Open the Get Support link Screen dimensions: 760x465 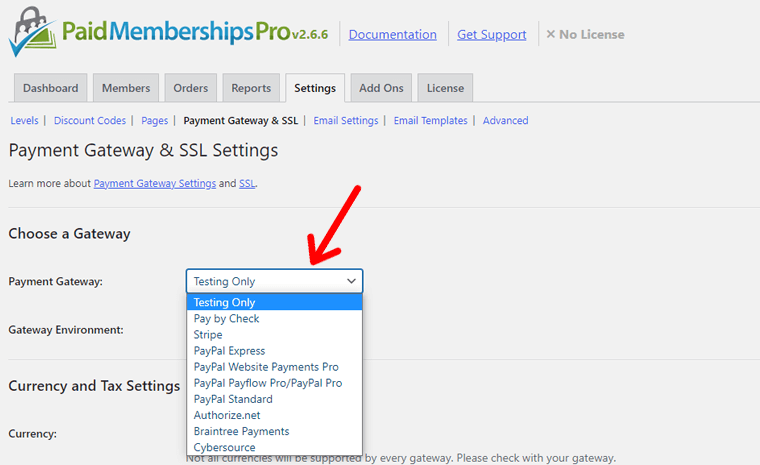491,34
